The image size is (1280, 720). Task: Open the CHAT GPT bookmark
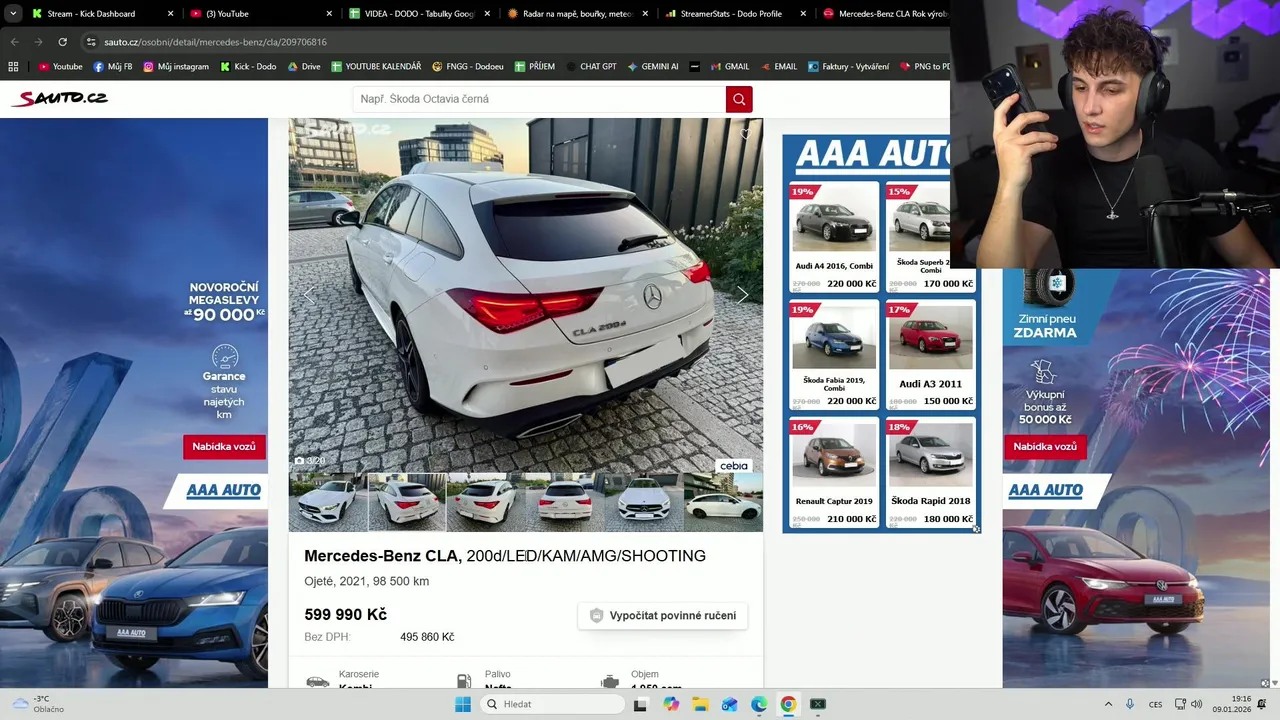(x=590, y=67)
